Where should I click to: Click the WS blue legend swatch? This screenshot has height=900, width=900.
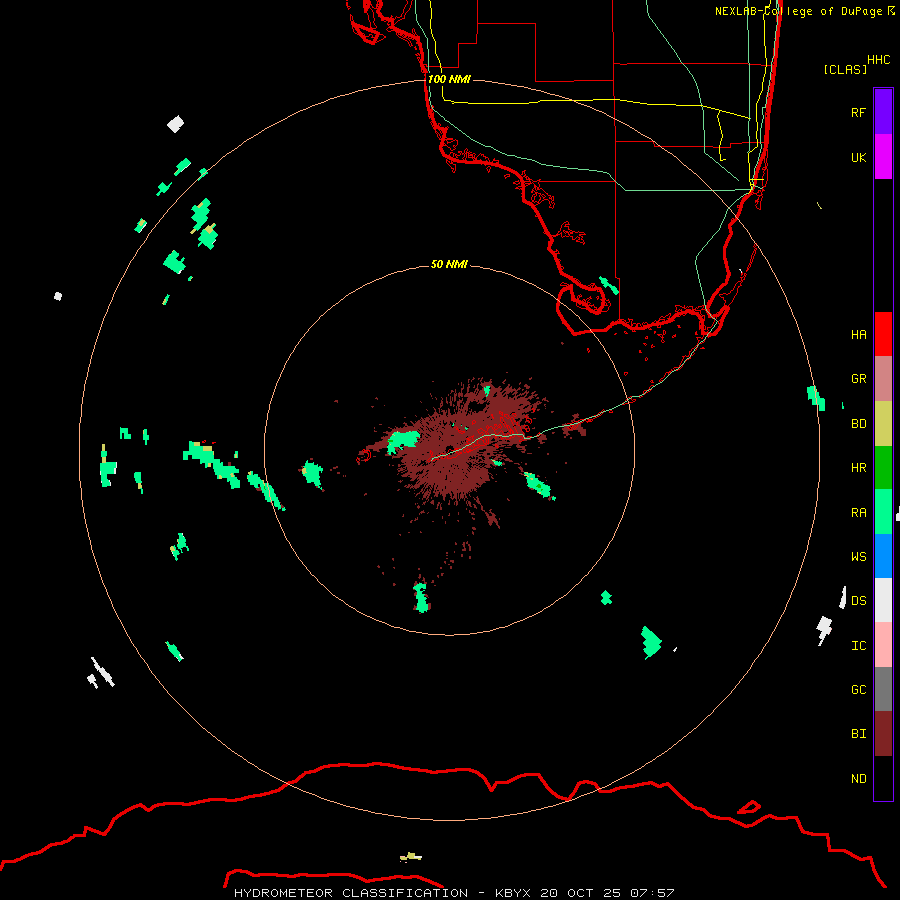(883, 556)
